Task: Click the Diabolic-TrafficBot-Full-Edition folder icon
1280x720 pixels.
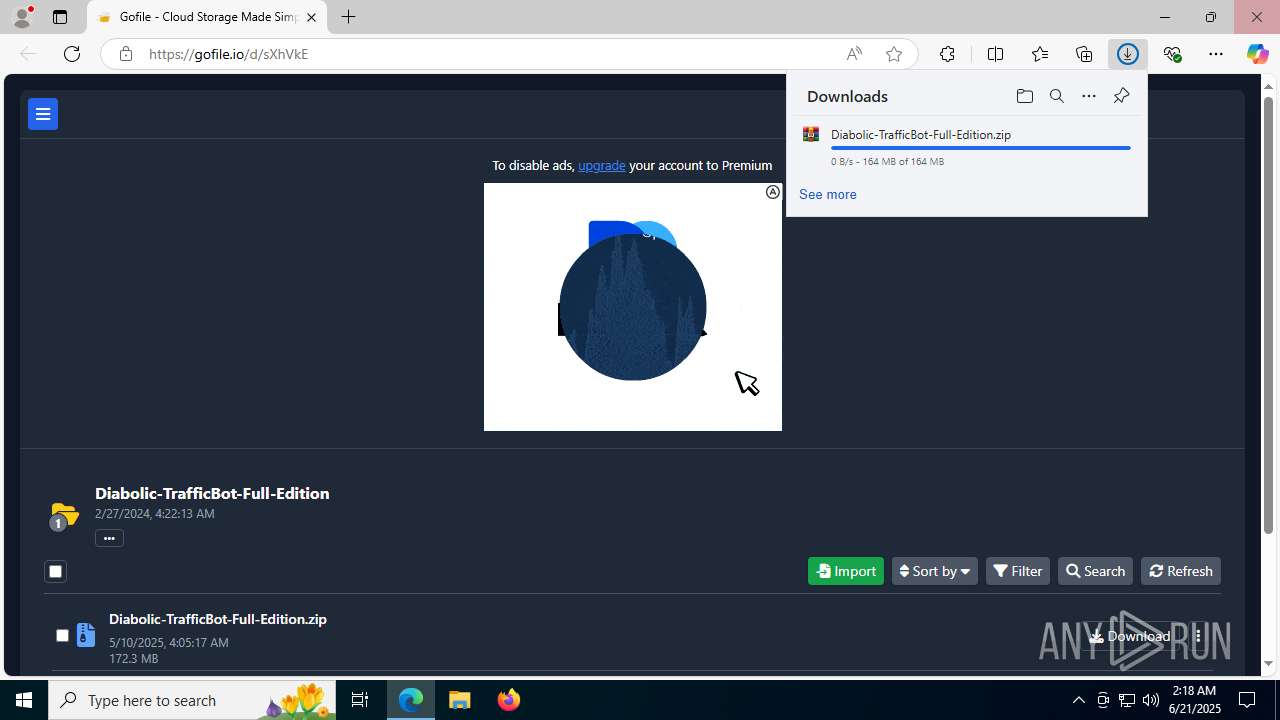Action: coord(64,515)
